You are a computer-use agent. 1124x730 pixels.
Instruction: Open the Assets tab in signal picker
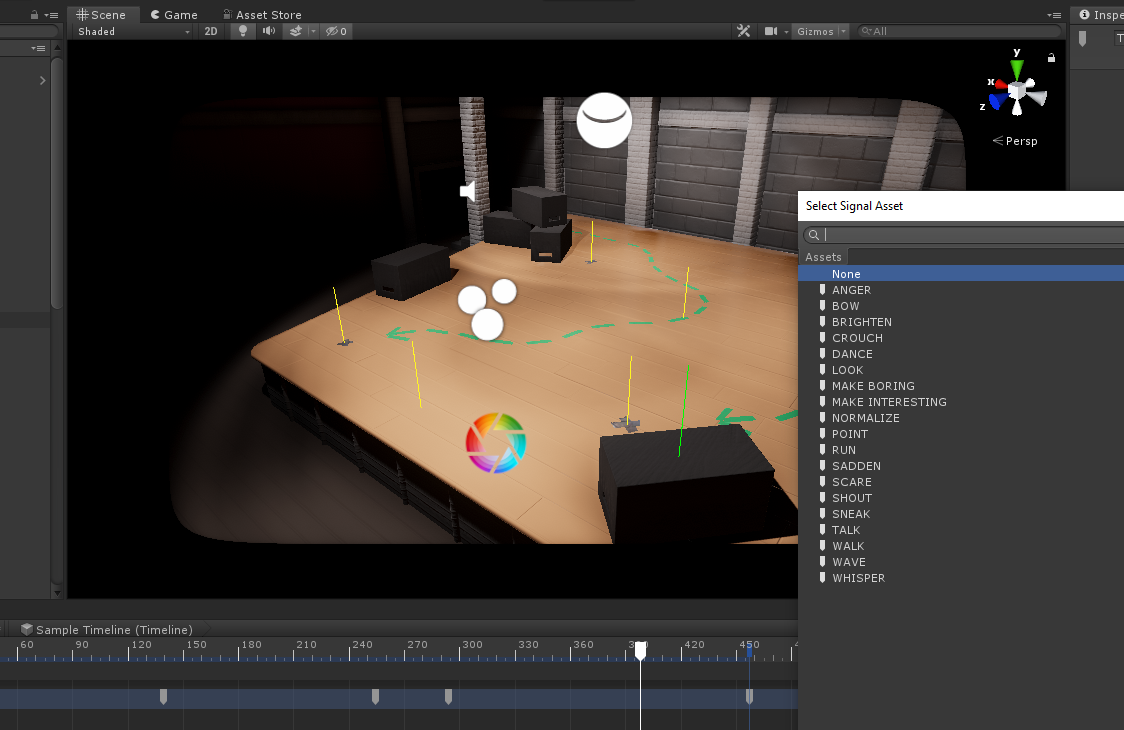point(823,257)
